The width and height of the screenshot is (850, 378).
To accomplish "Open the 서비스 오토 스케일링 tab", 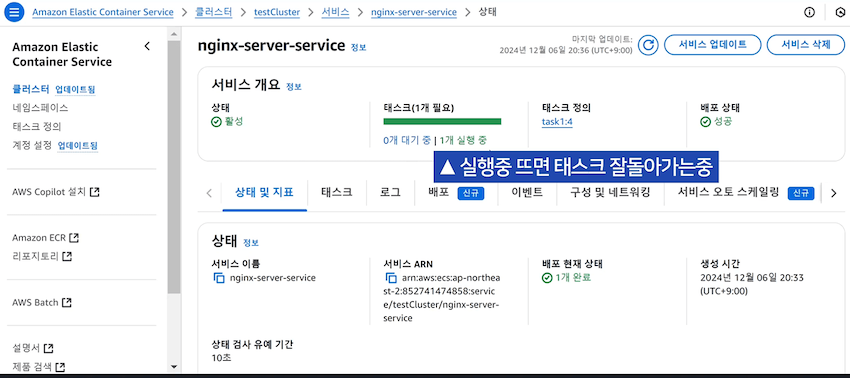I will tap(729, 193).
